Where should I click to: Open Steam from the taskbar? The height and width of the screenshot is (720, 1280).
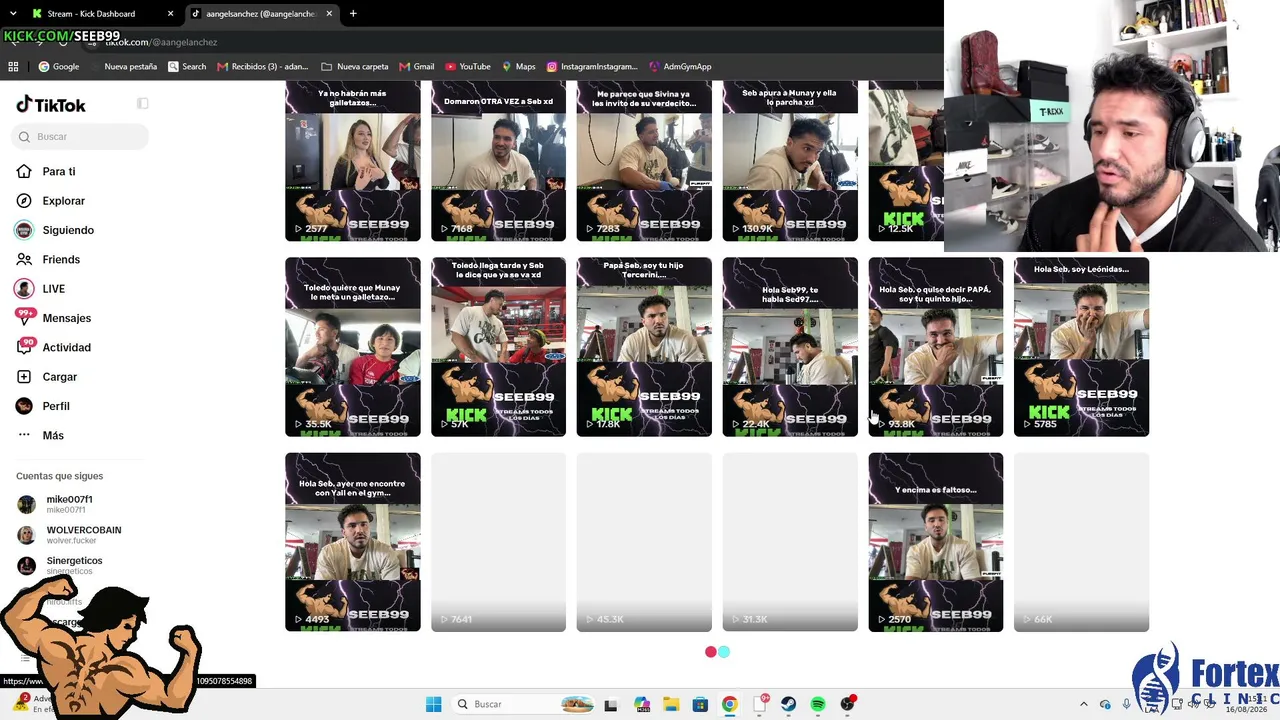[x=789, y=704]
